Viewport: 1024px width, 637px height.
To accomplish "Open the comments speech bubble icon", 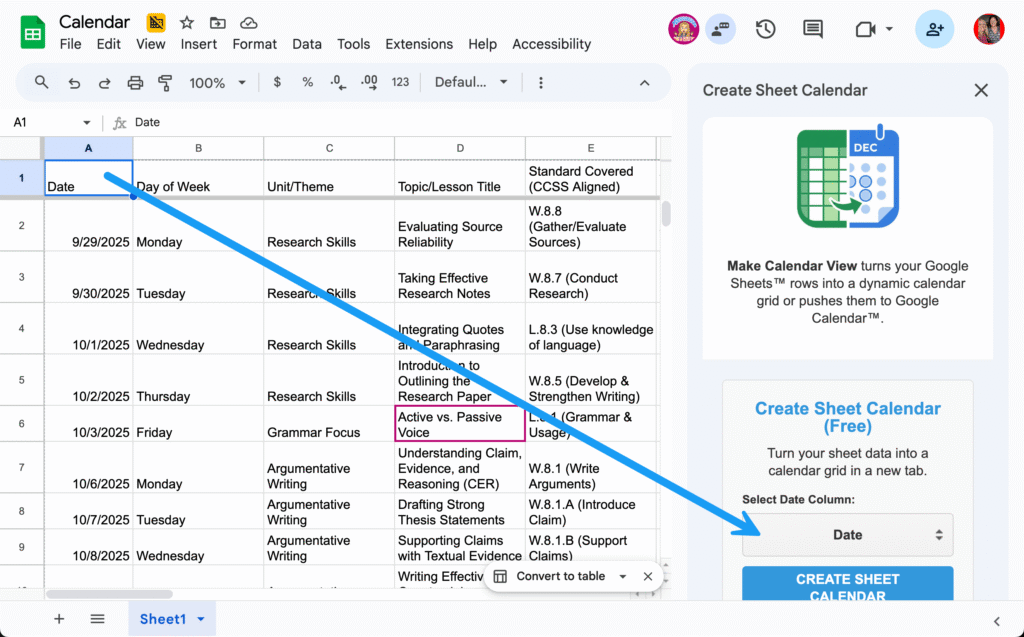I will [813, 29].
